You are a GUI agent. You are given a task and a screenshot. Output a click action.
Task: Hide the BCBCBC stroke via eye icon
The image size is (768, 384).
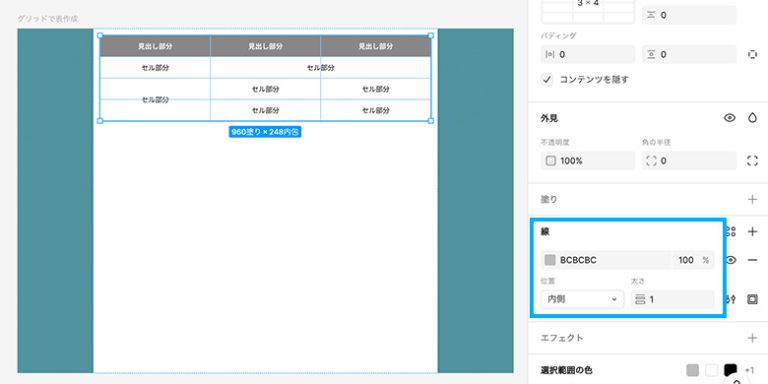731,260
